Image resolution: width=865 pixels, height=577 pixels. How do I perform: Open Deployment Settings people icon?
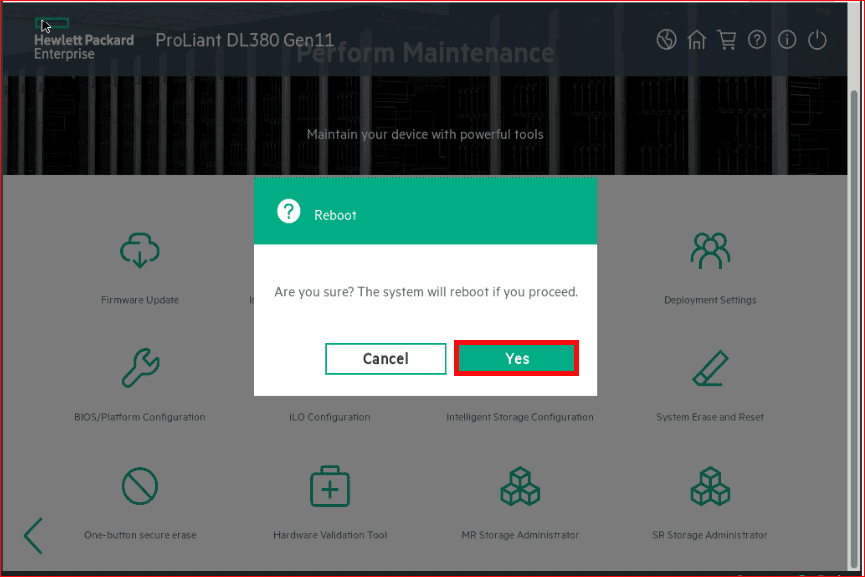tap(710, 251)
